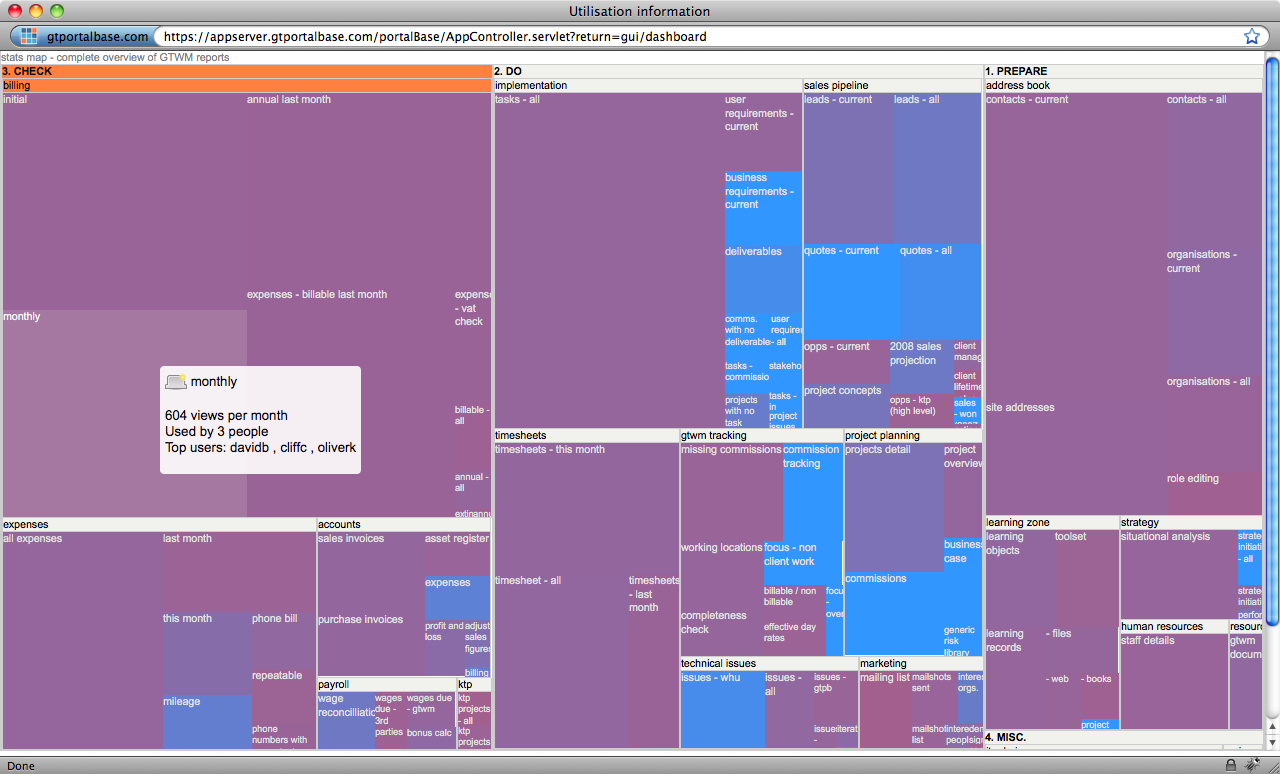Click the report icon in monthly tooltip
The height and width of the screenshot is (774, 1280).
click(x=176, y=382)
